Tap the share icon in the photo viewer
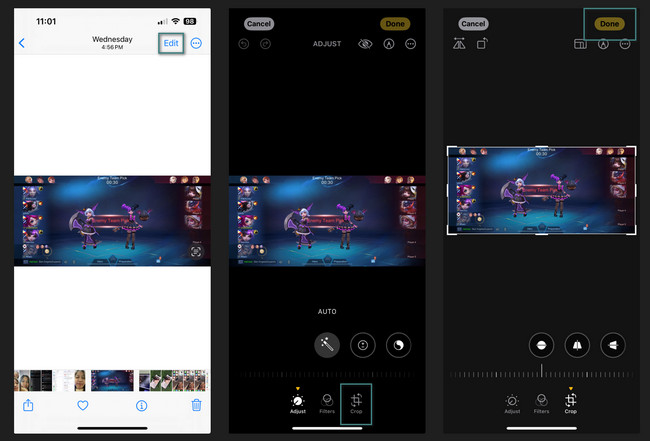The image size is (650, 441). click(x=28, y=405)
